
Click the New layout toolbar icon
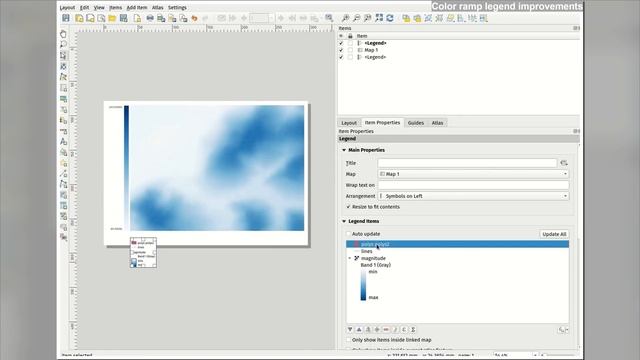[x=79, y=18]
